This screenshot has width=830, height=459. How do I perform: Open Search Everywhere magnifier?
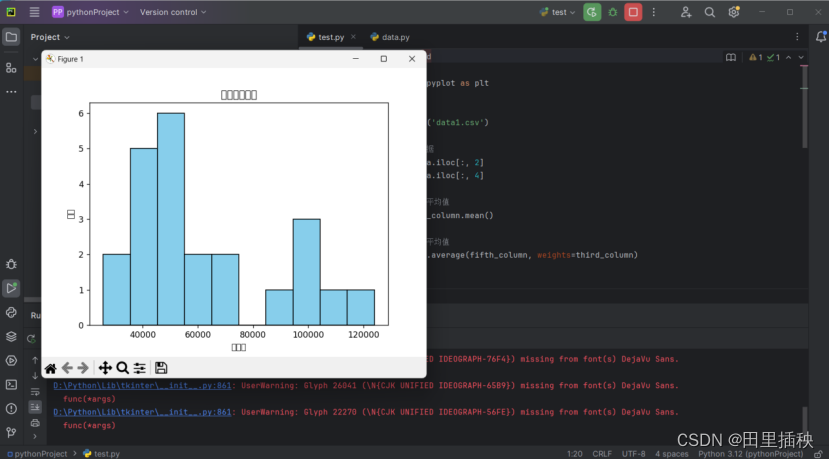tap(710, 12)
